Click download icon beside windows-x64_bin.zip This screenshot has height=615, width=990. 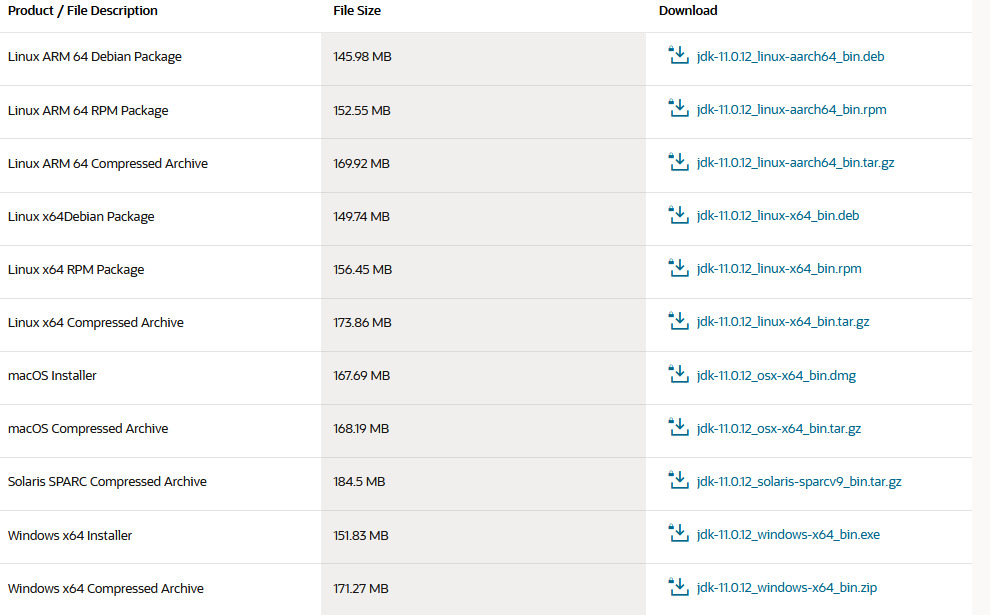[678, 587]
